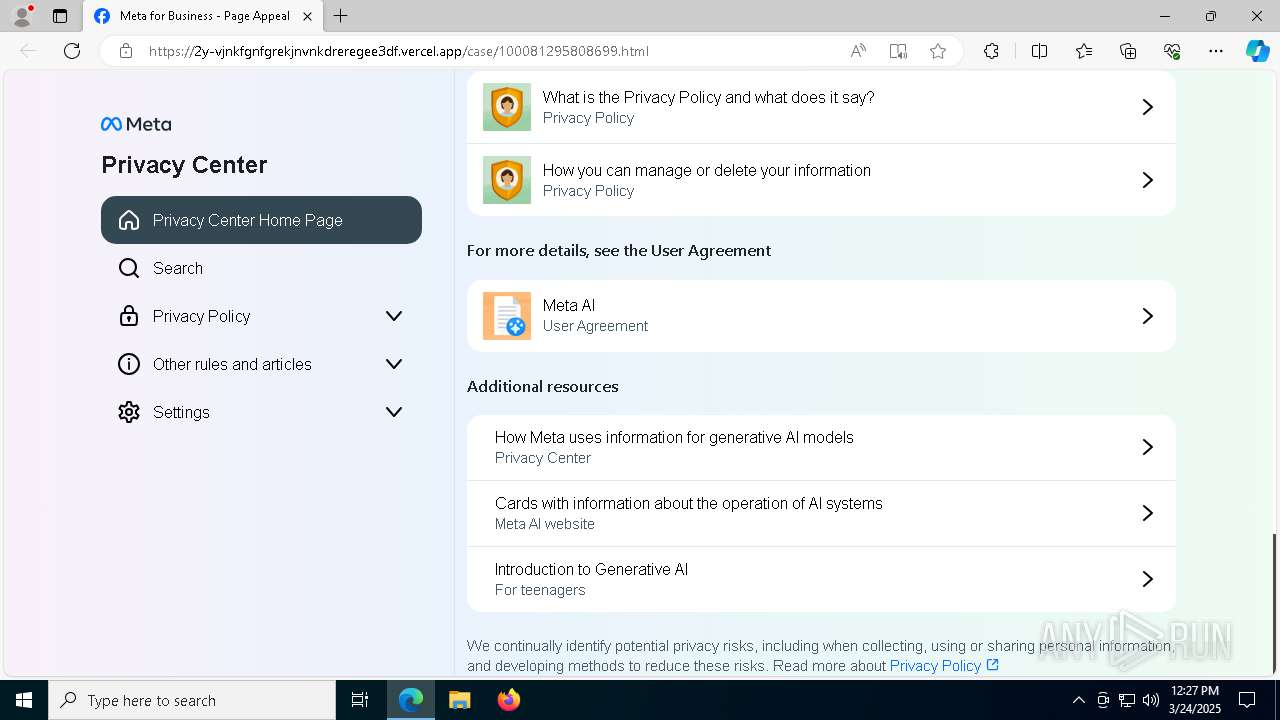1280x720 pixels.
Task: Click shield icon beside 'What is the Privacy Policy'
Action: pyautogui.click(x=507, y=107)
